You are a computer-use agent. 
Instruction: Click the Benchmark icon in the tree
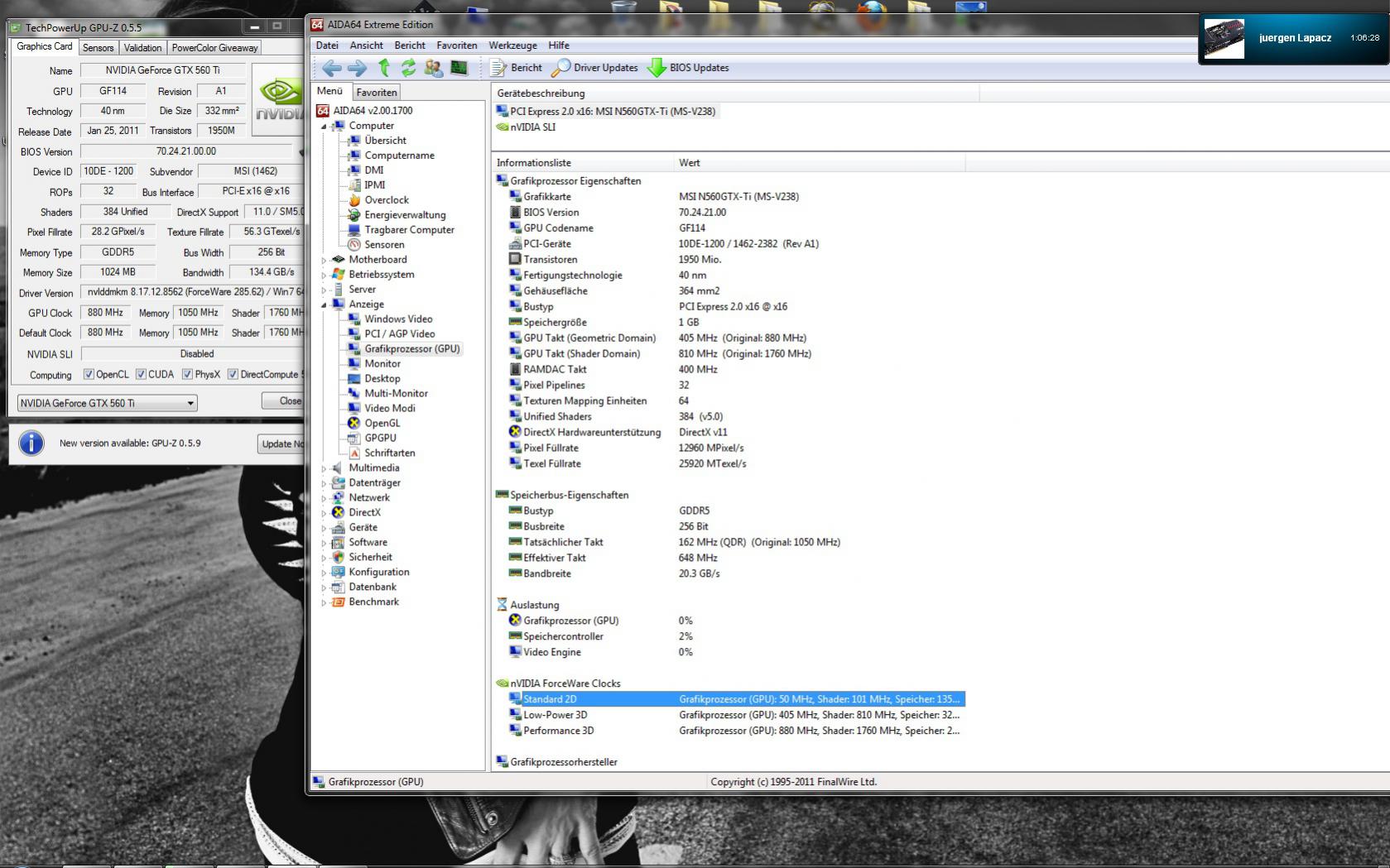click(339, 602)
